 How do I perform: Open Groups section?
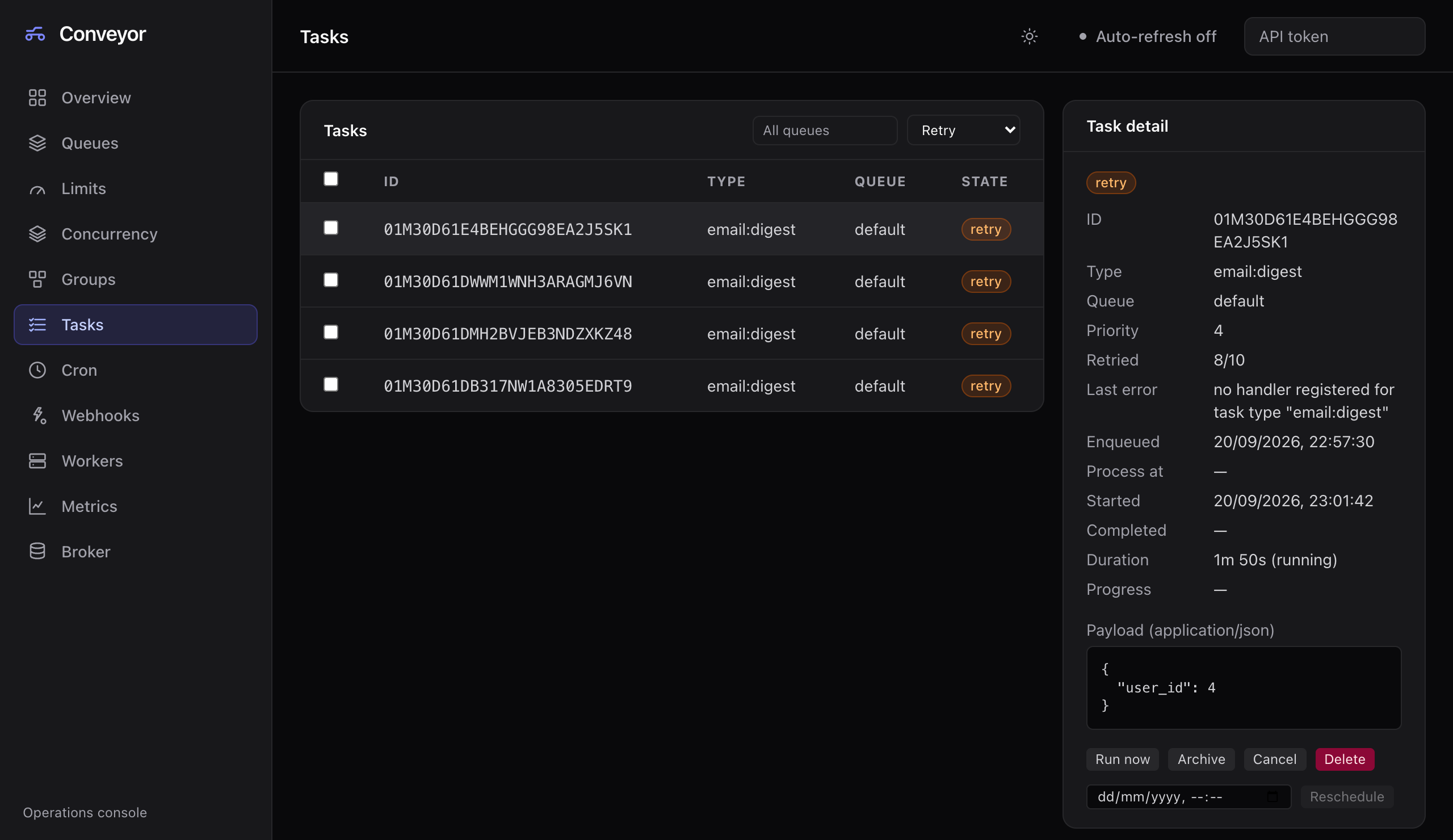[x=136, y=280]
